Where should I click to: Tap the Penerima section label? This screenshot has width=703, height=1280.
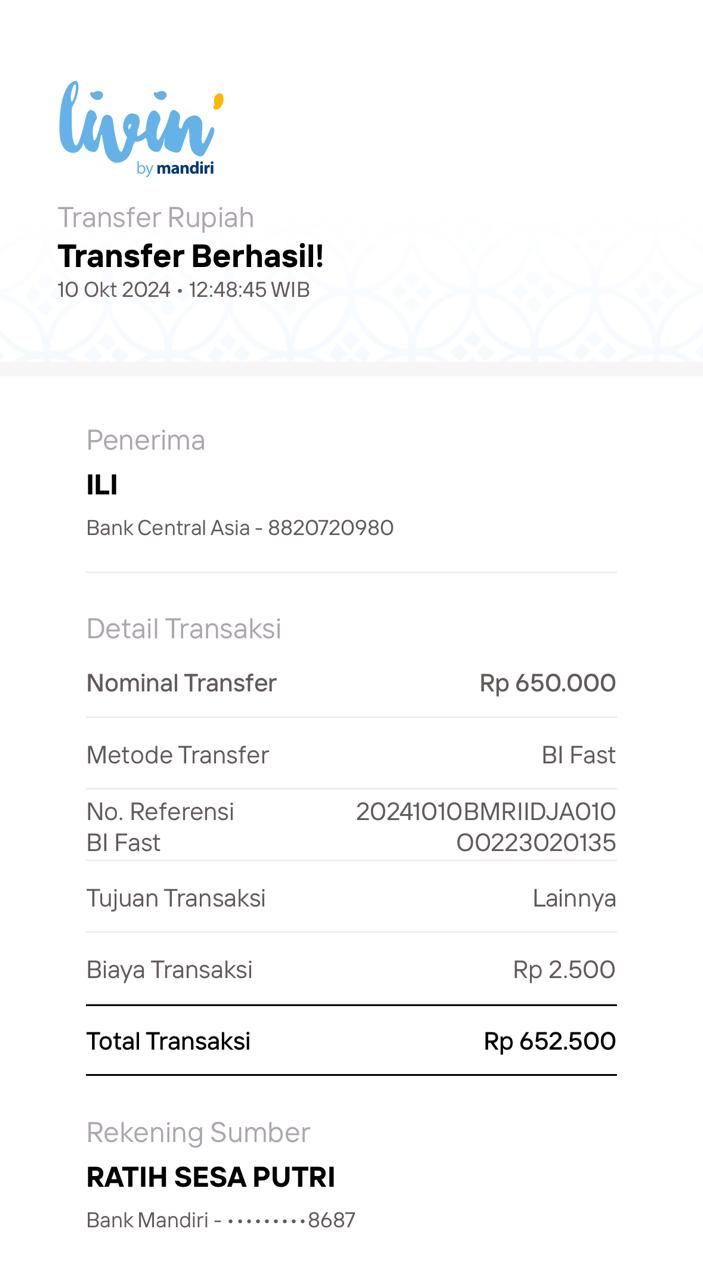coord(145,440)
